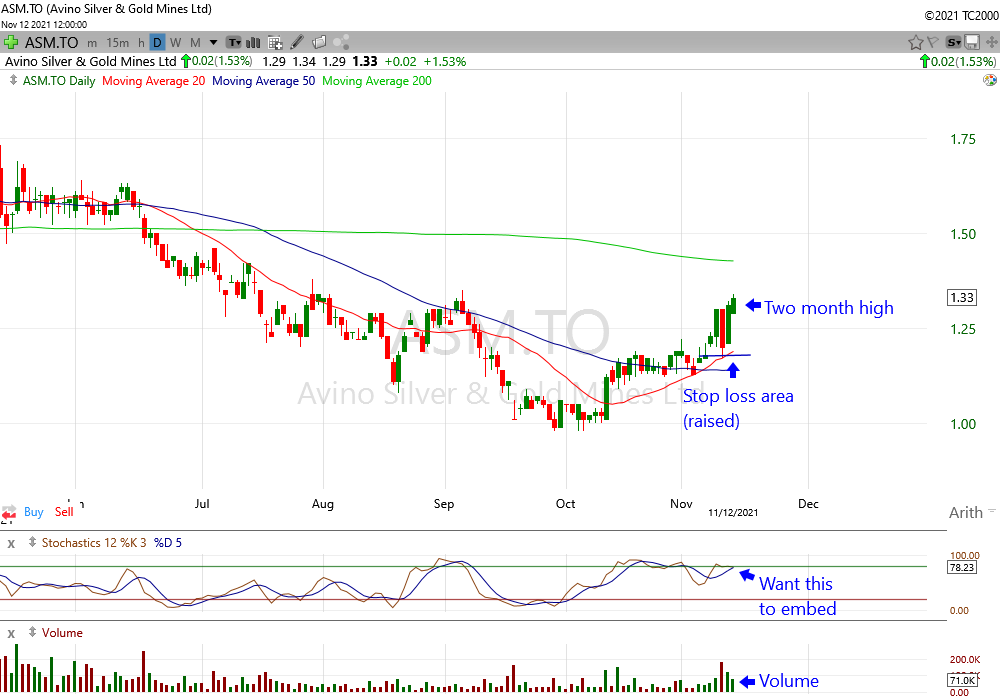
Task: Click the 1.50 price axis label
Action: pos(963,234)
